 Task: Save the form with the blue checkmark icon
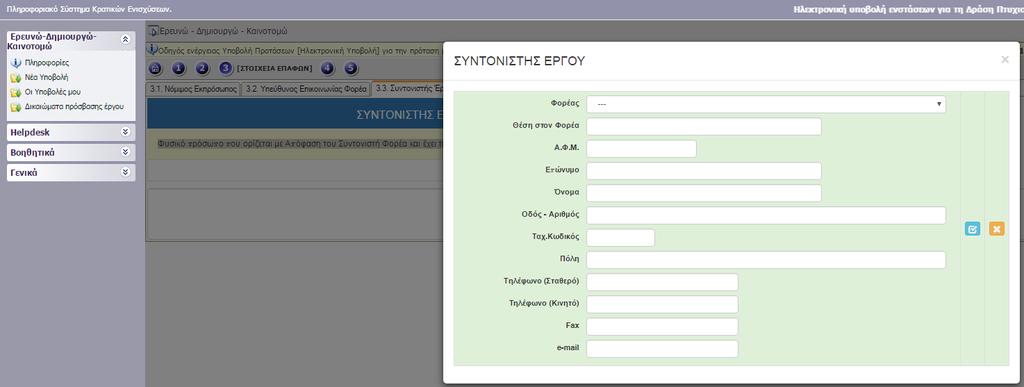point(972,228)
